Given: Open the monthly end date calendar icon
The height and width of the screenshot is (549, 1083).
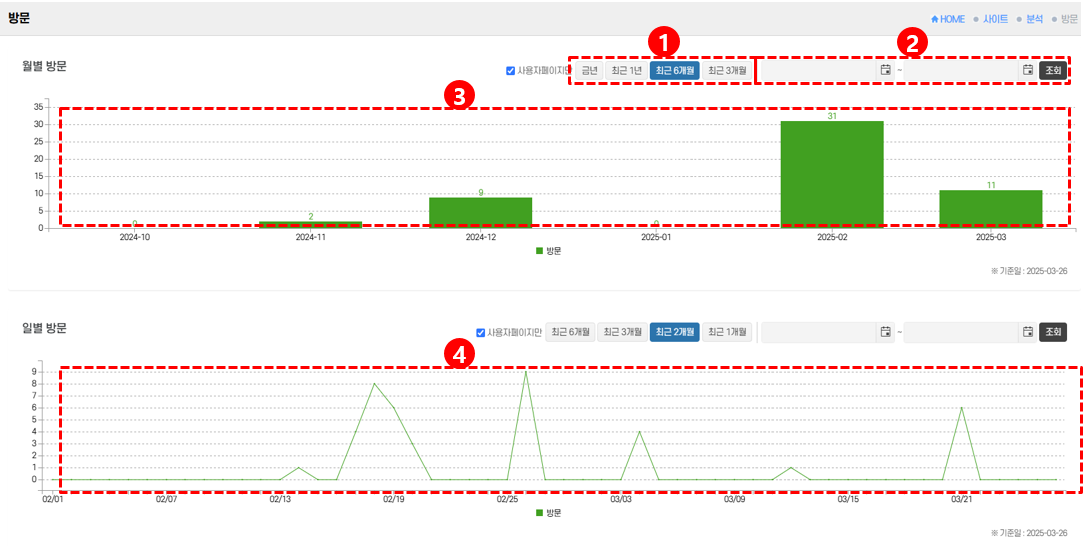Looking at the screenshot, I should tap(1027, 70).
